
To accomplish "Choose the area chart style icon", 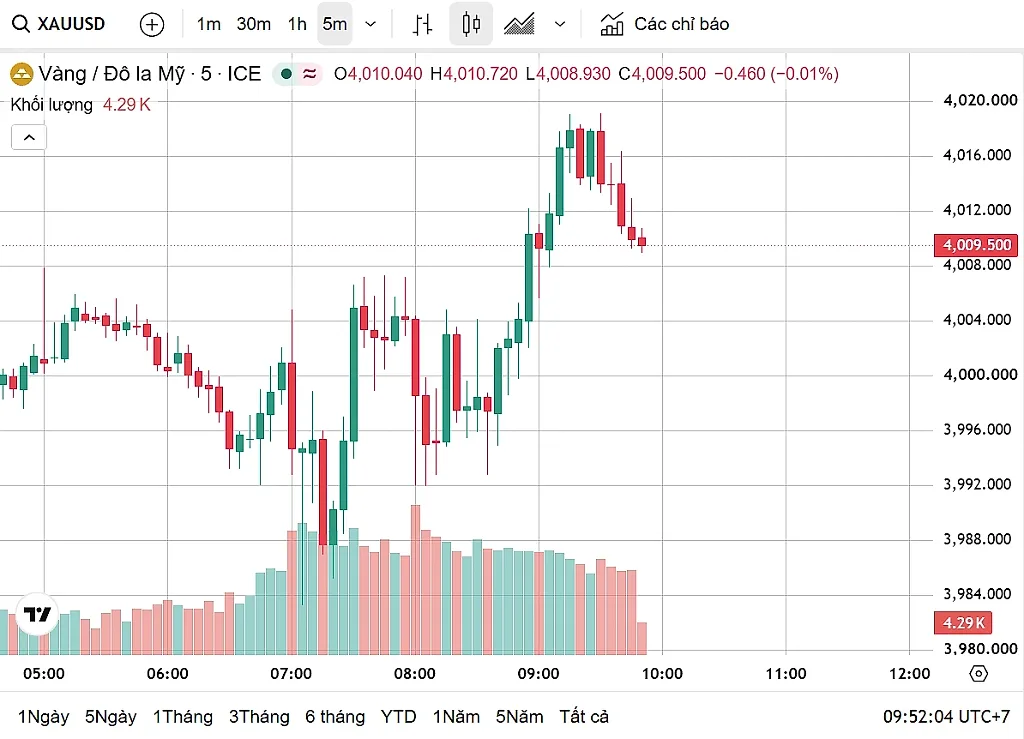I will pos(519,24).
